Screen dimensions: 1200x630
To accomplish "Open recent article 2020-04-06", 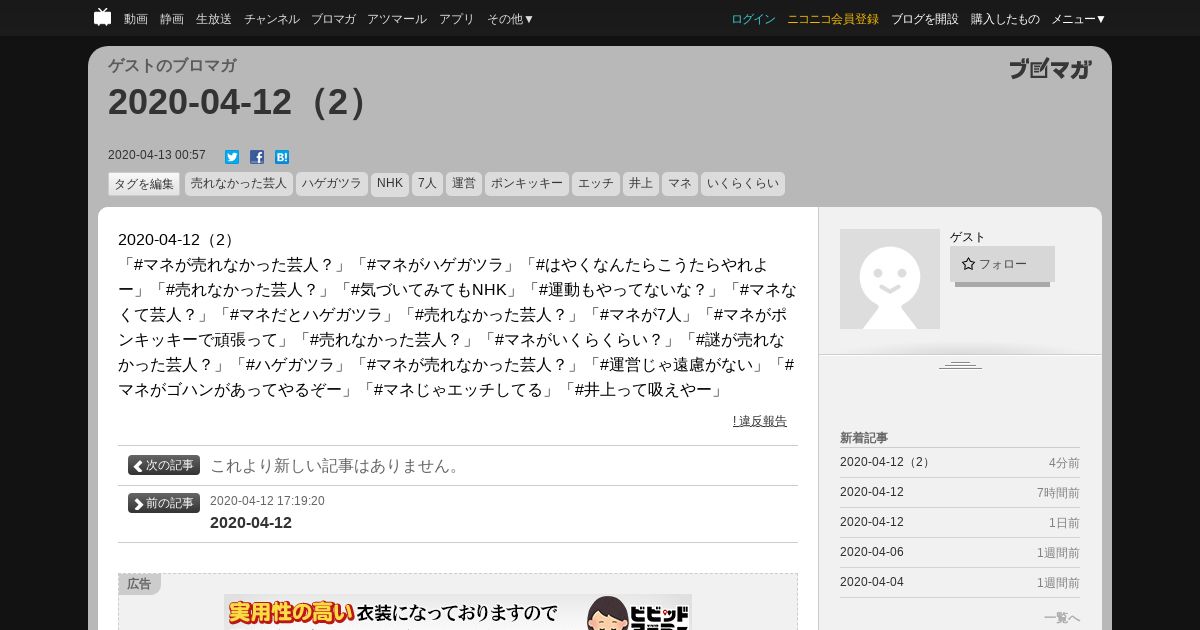I will click(x=872, y=552).
